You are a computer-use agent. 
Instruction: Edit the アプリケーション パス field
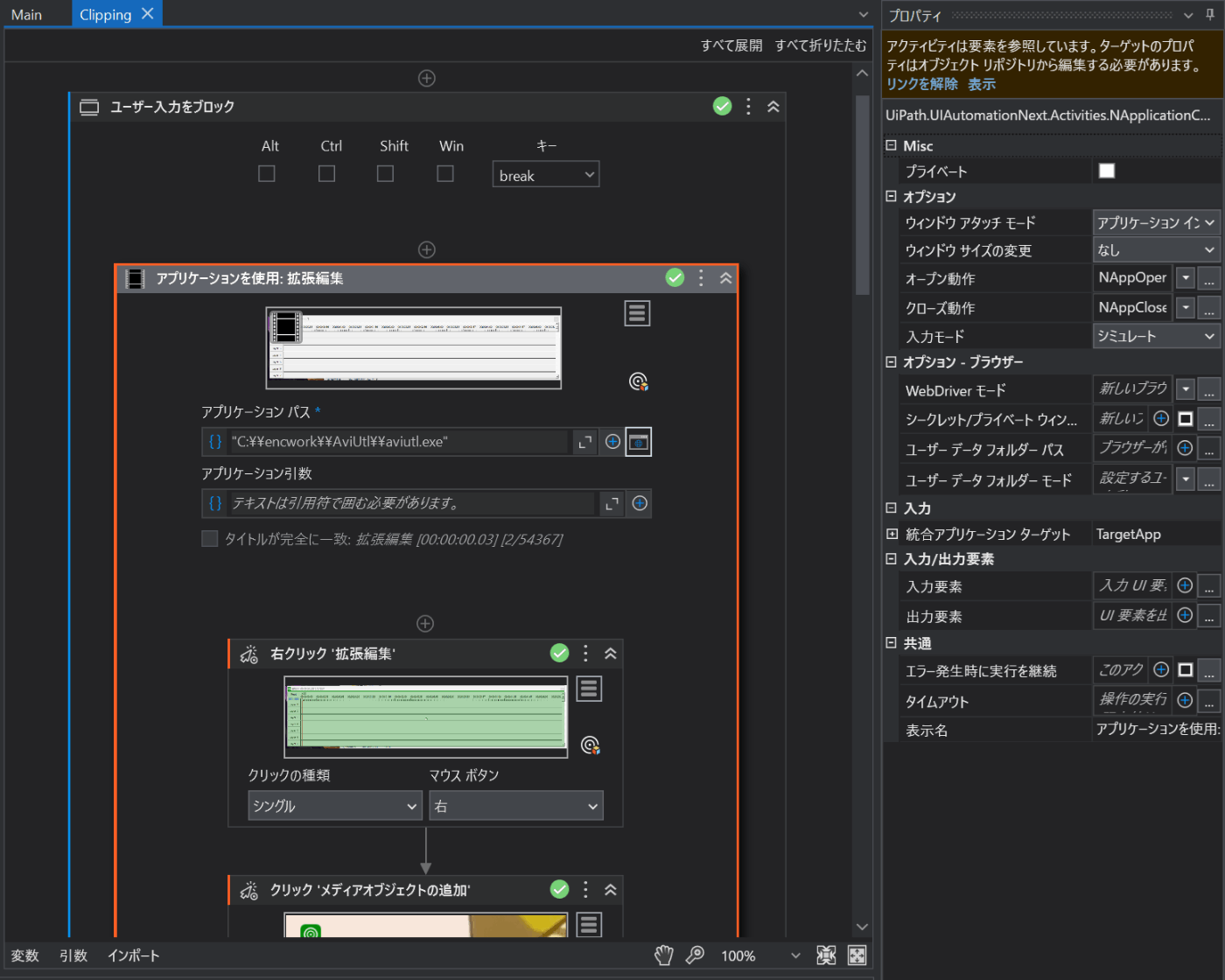coord(399,442)
